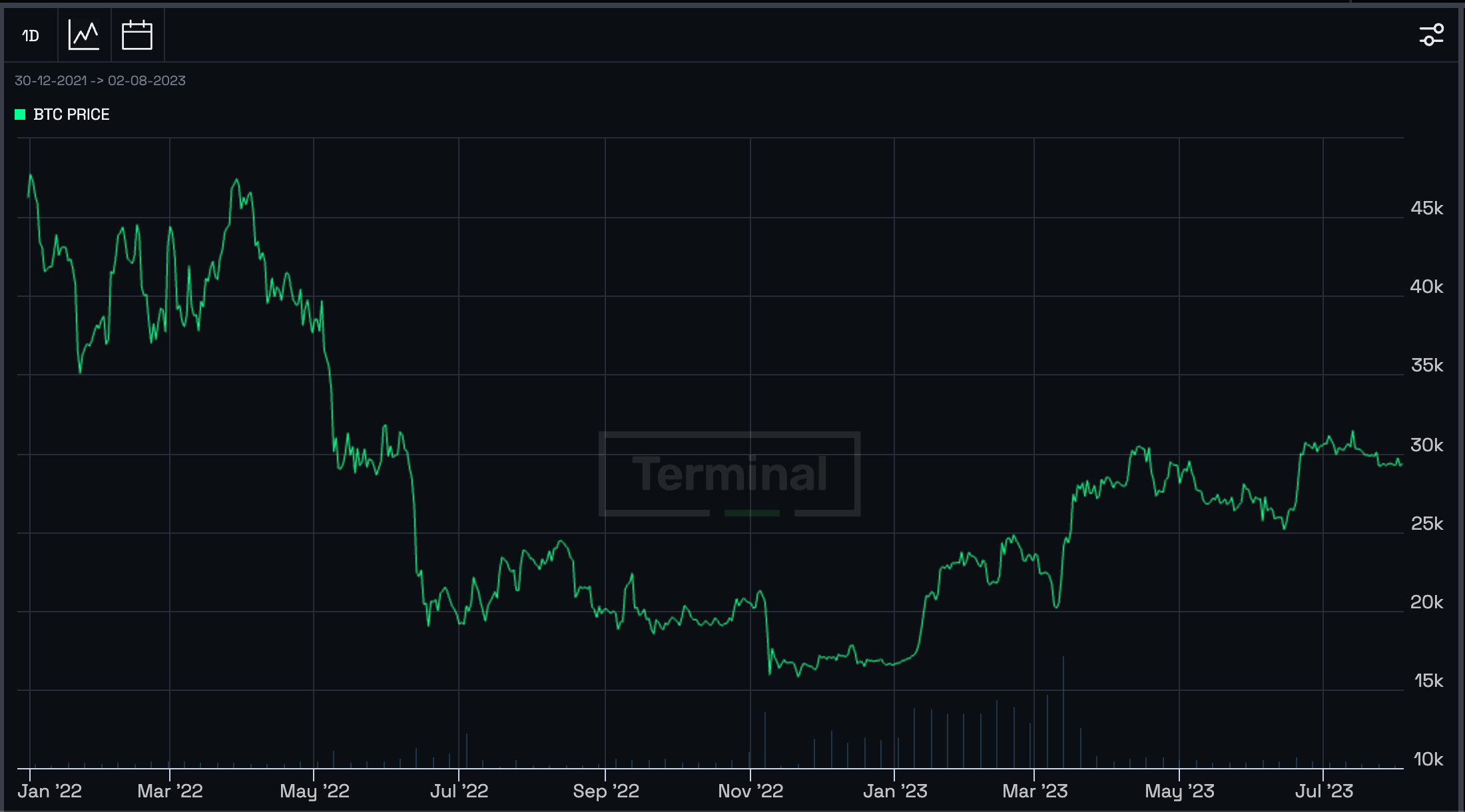The width and height of the screenshot is (1465, 812).
Task: Open the 1D timeframe selector
Action: [31, 35]
